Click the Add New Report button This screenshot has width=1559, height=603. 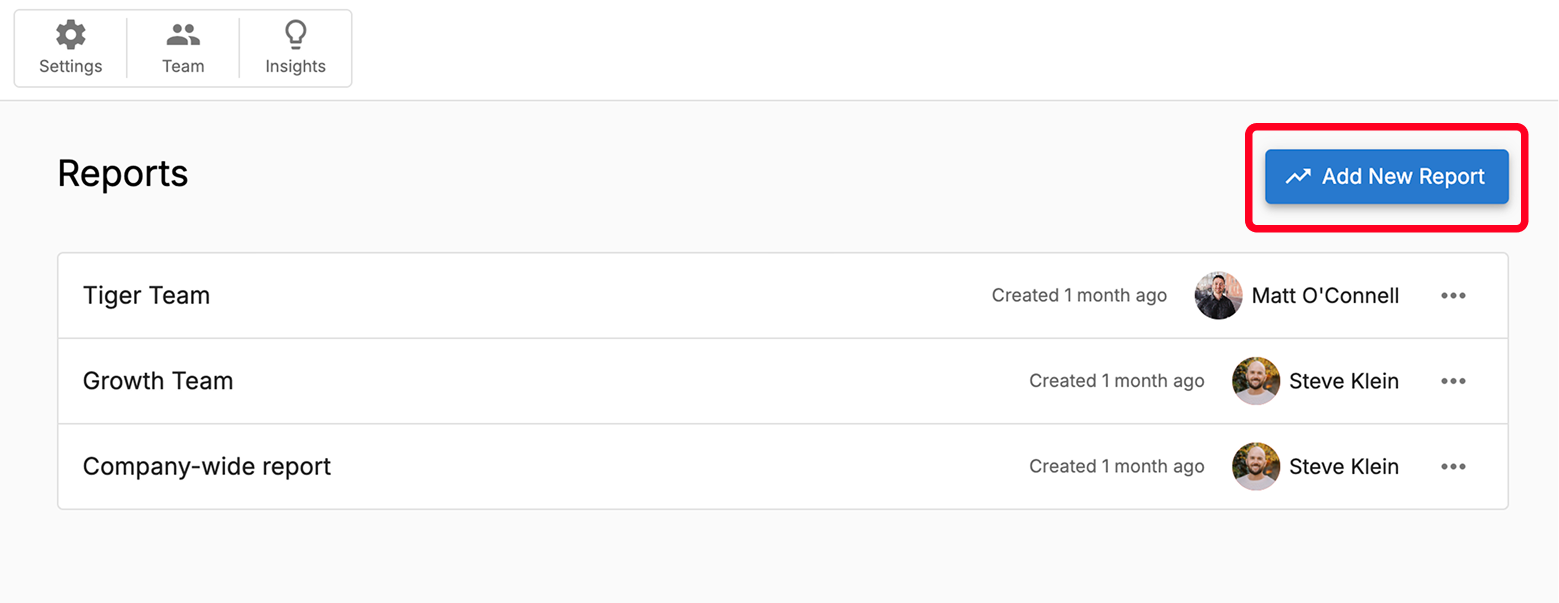1386,177
